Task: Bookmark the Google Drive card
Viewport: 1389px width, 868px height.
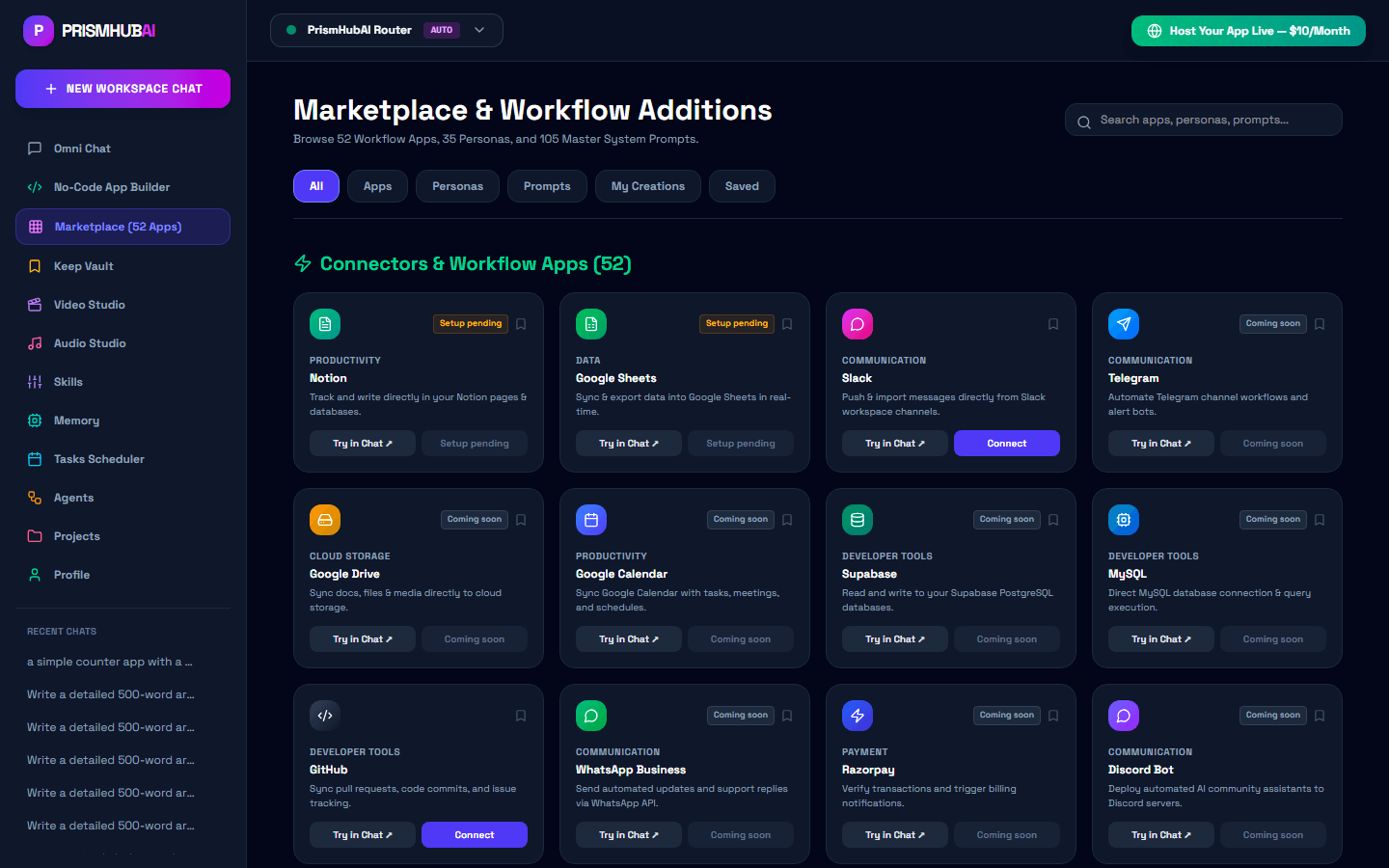Action: pyautogui.click(x=521, y=520)
